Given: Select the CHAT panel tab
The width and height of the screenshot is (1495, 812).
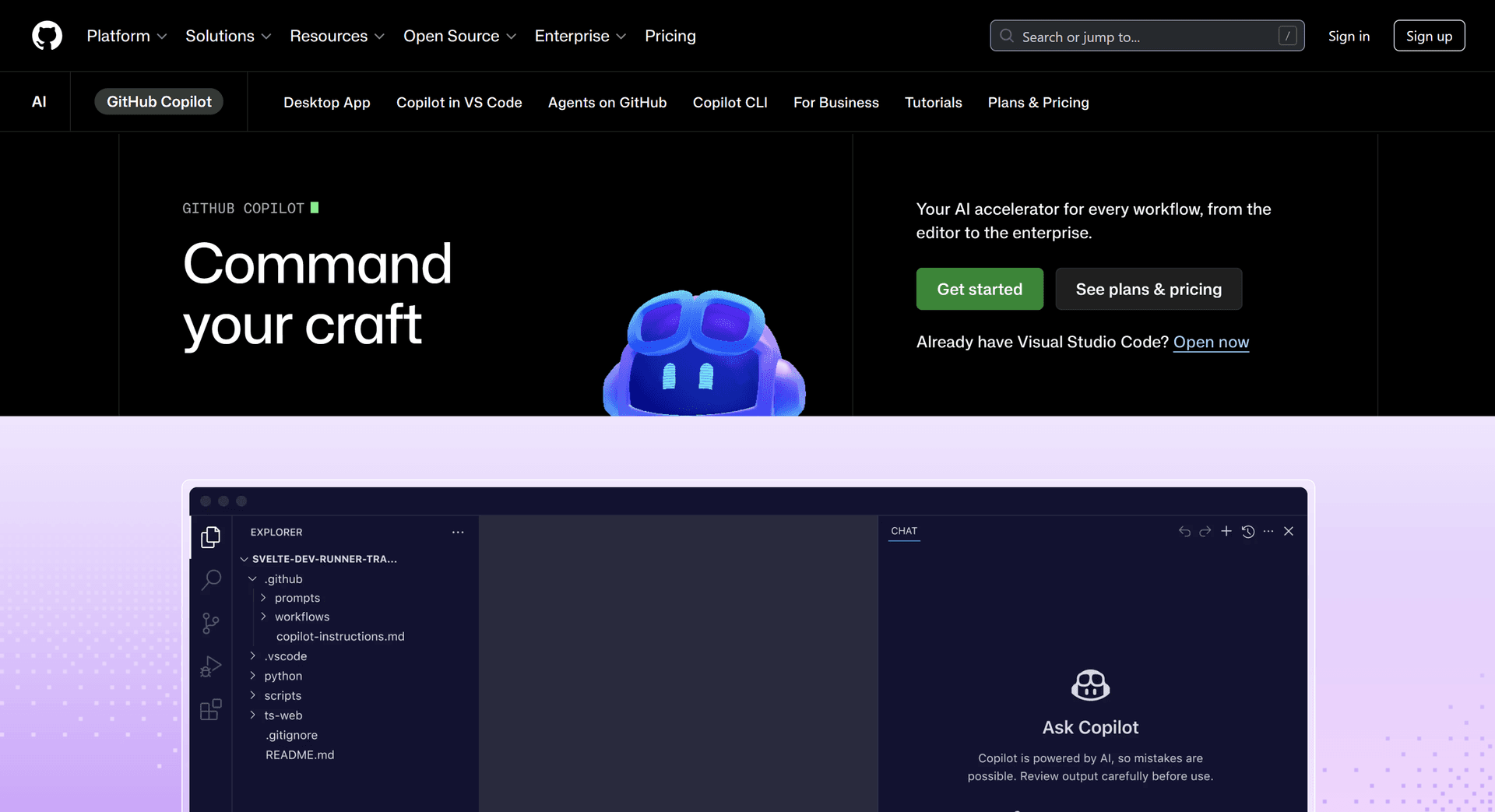Looking at the screenshot, I should click(904, 531).
